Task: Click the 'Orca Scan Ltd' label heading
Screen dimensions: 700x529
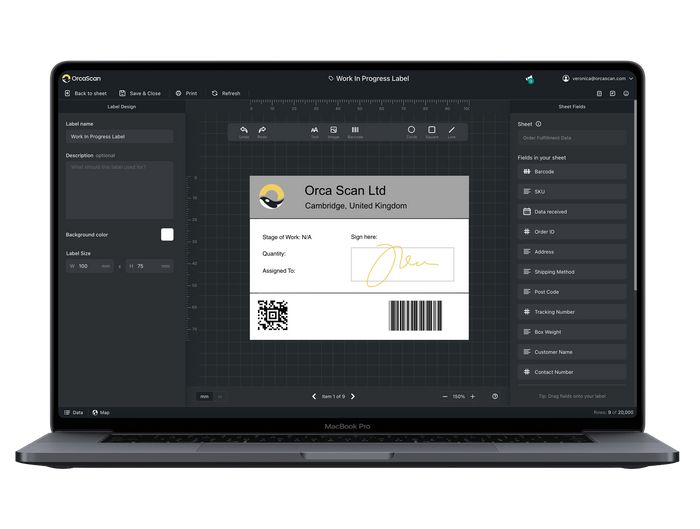Action: (345, 191)
